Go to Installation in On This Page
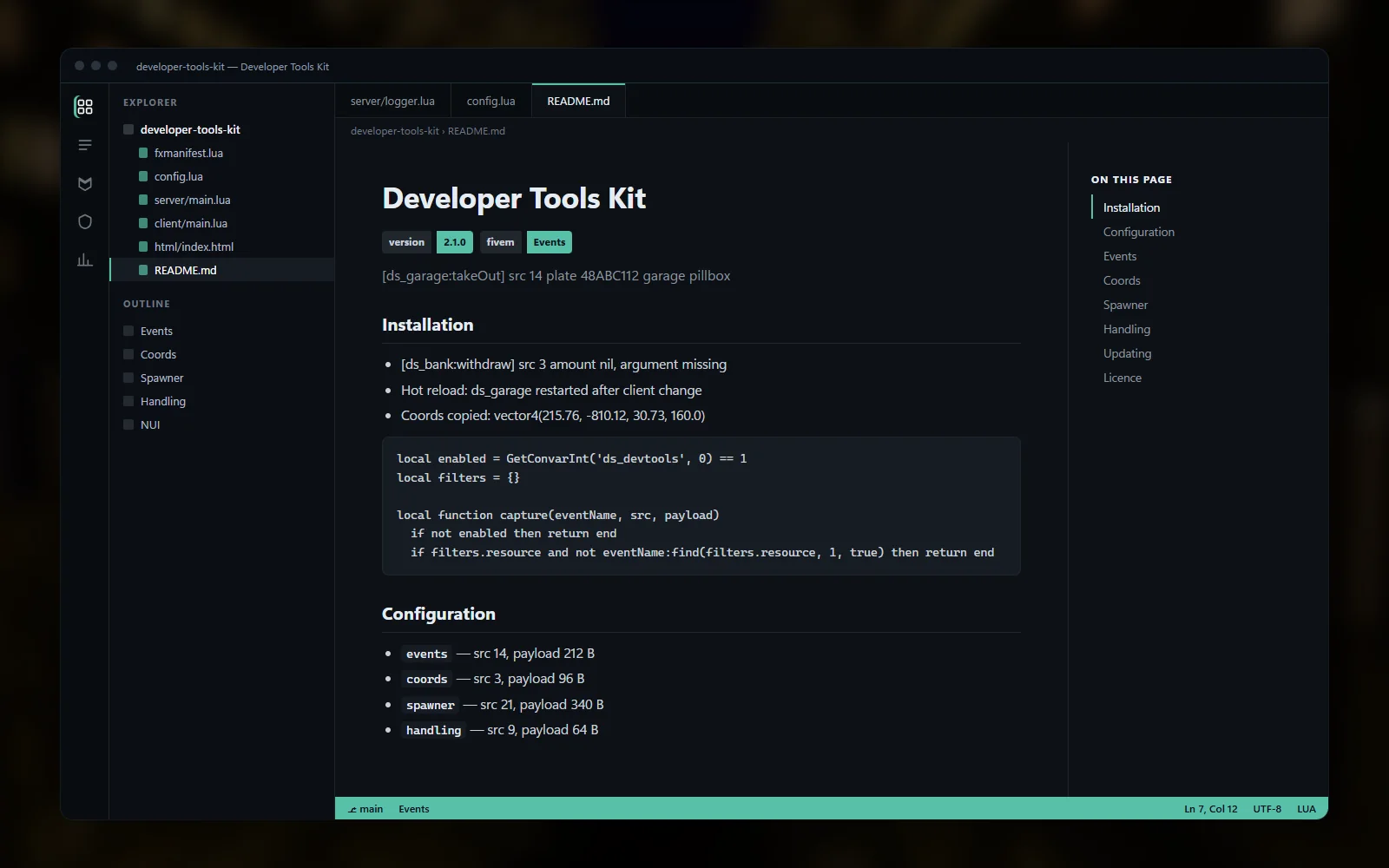Image resolution: width=1389 pixels, height=868 pixels. [x=1131, y=207]
